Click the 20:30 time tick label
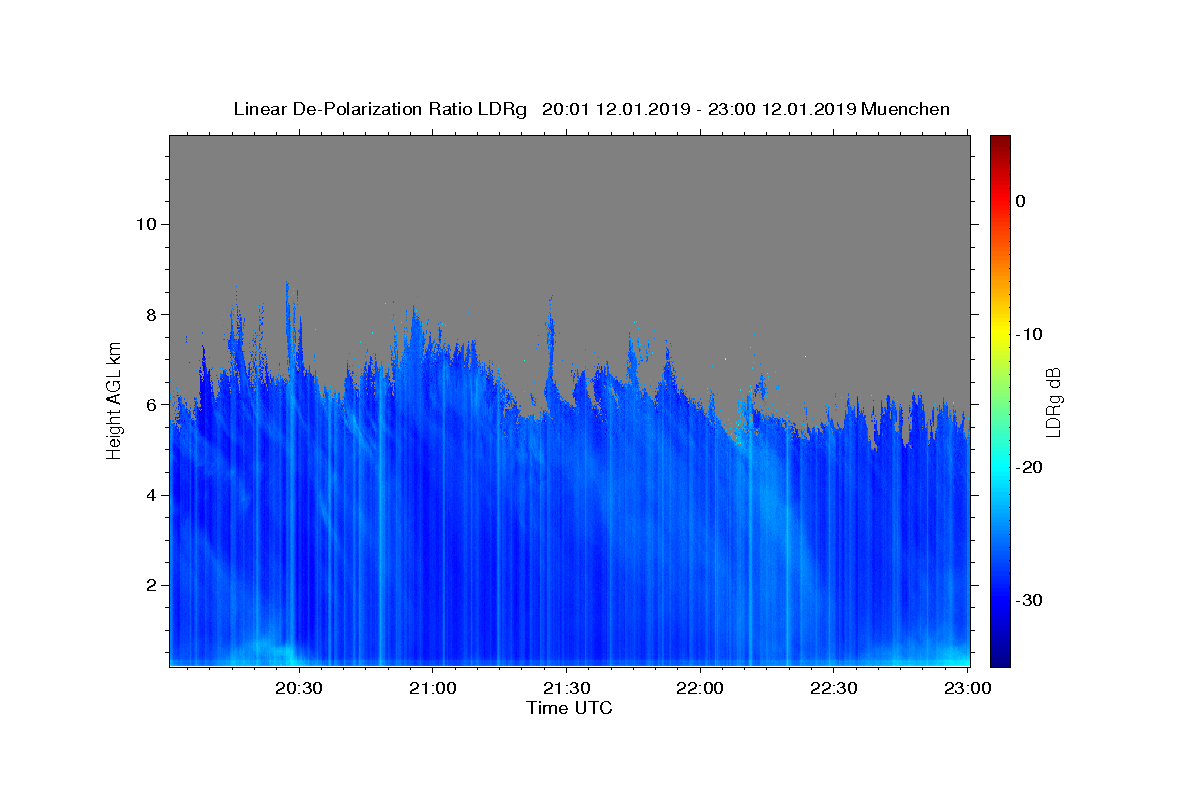 click(299, 689)
